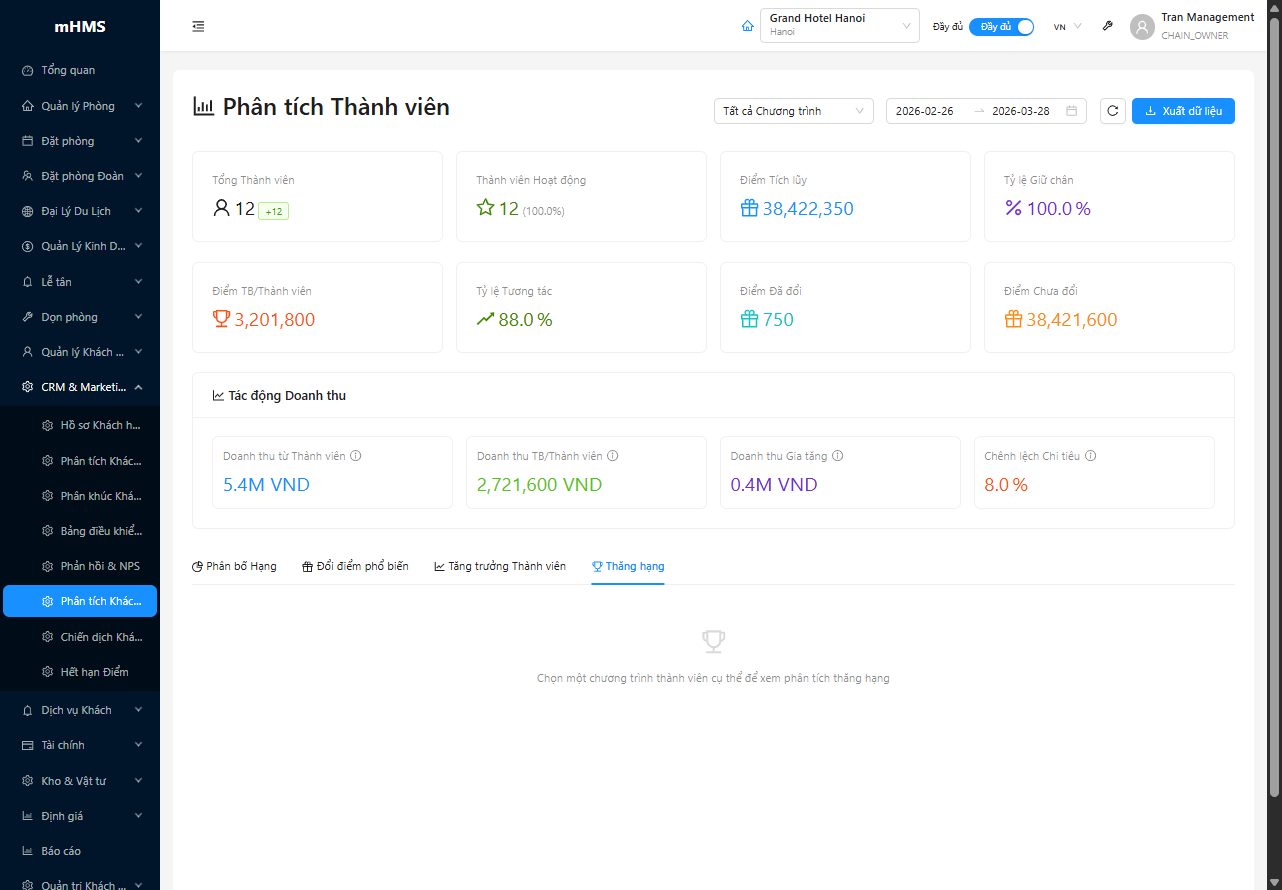Open the Tăng trưởng Thành viên tab

tap(499, 565)
